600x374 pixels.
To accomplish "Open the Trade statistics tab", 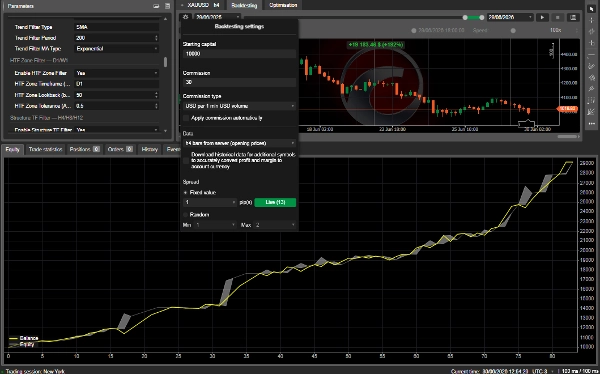I will [x=46, y=149].
